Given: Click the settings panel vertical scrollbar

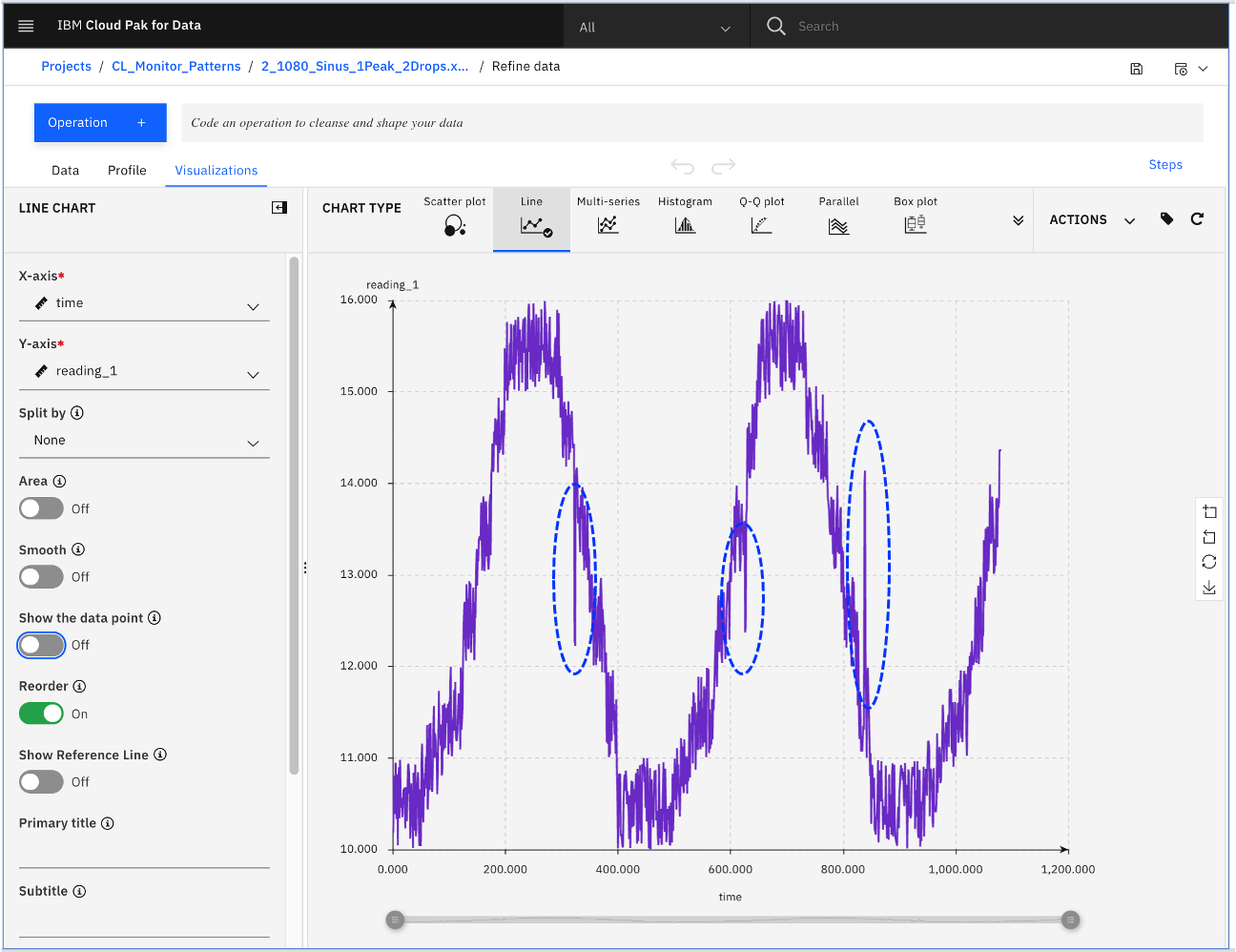Looking at the screenshot, I should pyautogui.click(x=294, y=515).
